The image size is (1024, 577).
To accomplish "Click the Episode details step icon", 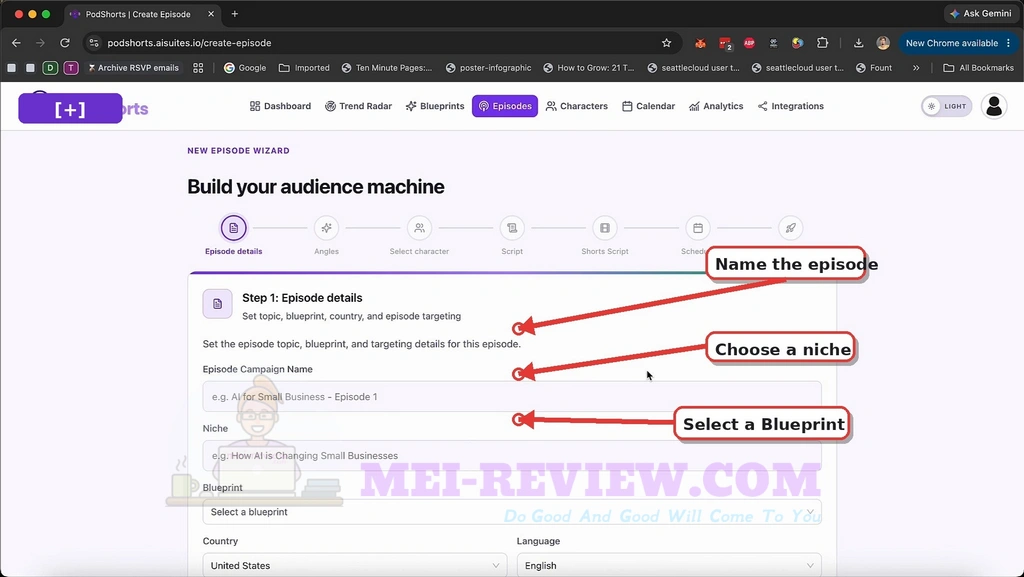I will [233, 228].
